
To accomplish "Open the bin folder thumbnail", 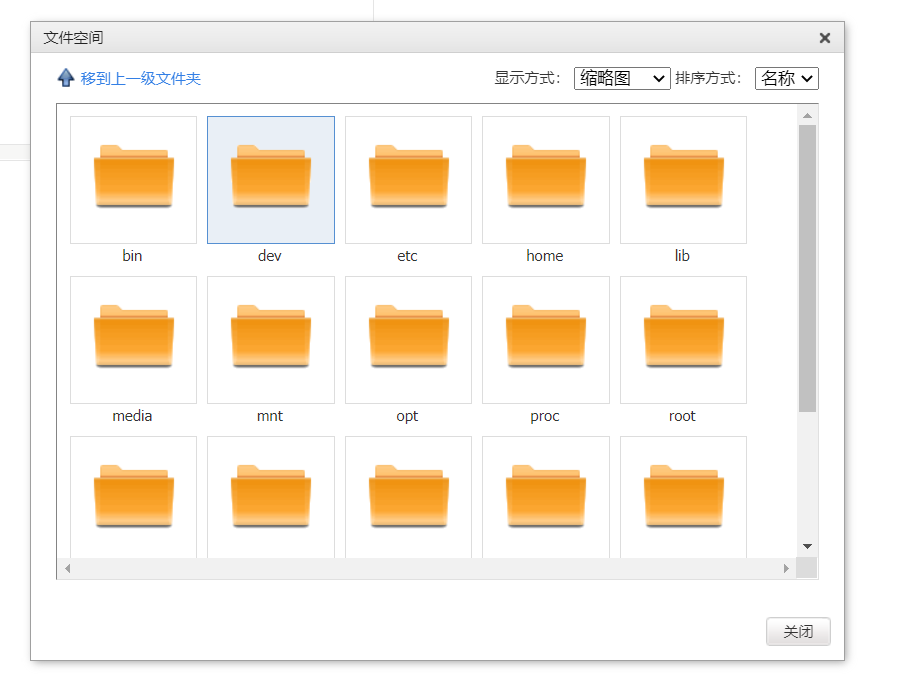I will (x=133, y=179).
